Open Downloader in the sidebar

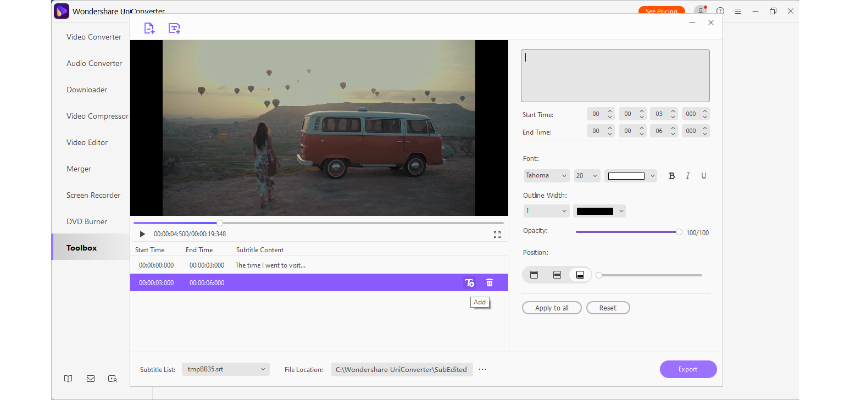tap(87, 89)
